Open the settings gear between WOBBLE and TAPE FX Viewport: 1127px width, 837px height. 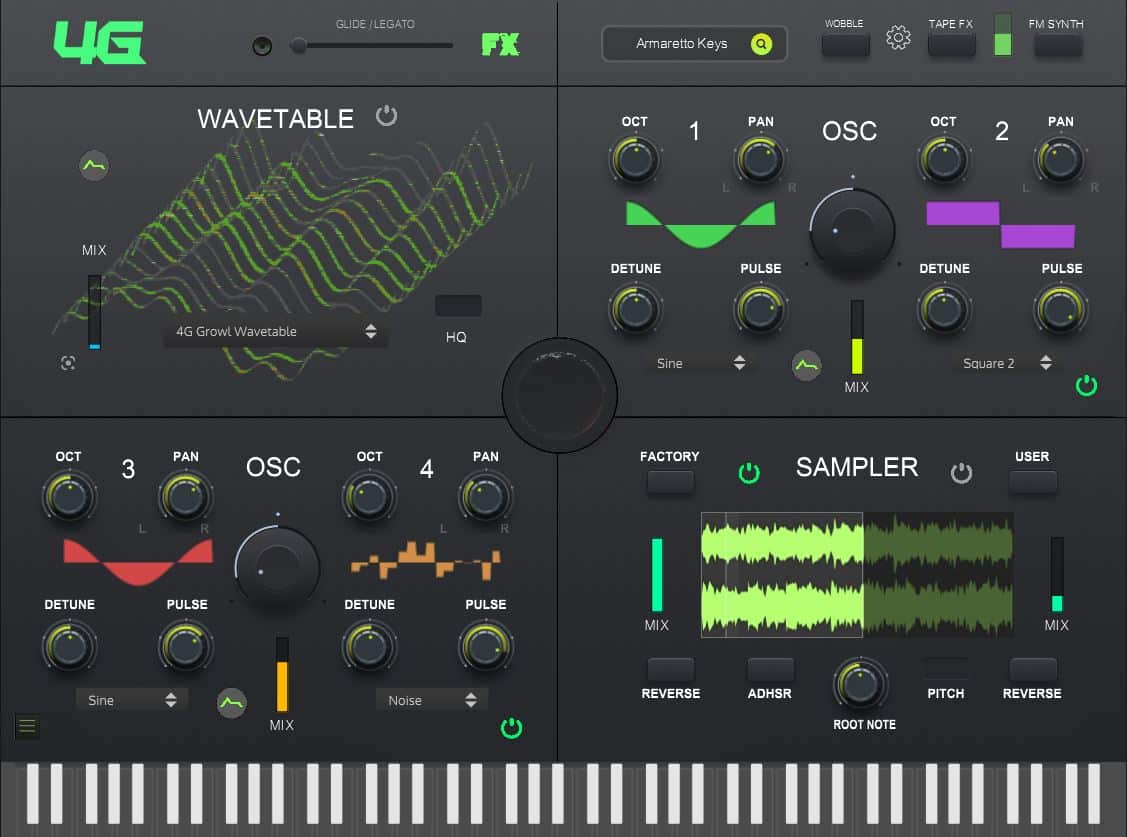click(x=898, y=37)
